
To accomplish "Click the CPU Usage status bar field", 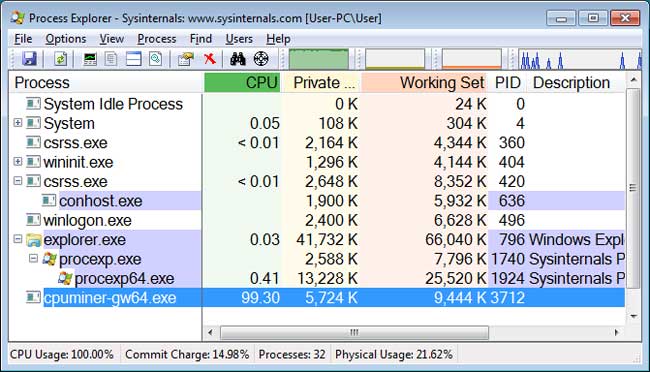I will [62, 355].
